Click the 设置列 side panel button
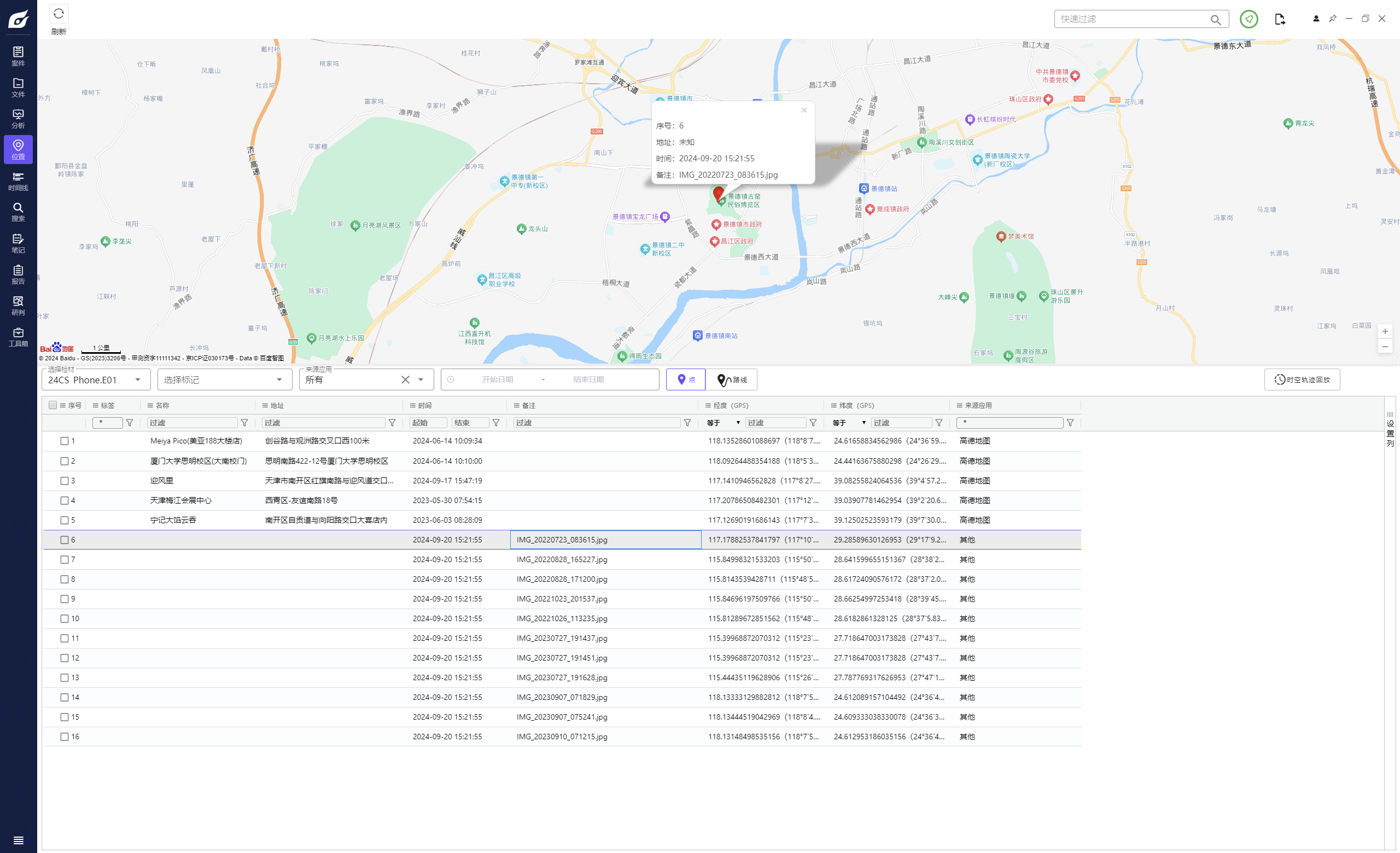The height and width of the screenshot is (853, 1400). click(x=1390, y=429)
